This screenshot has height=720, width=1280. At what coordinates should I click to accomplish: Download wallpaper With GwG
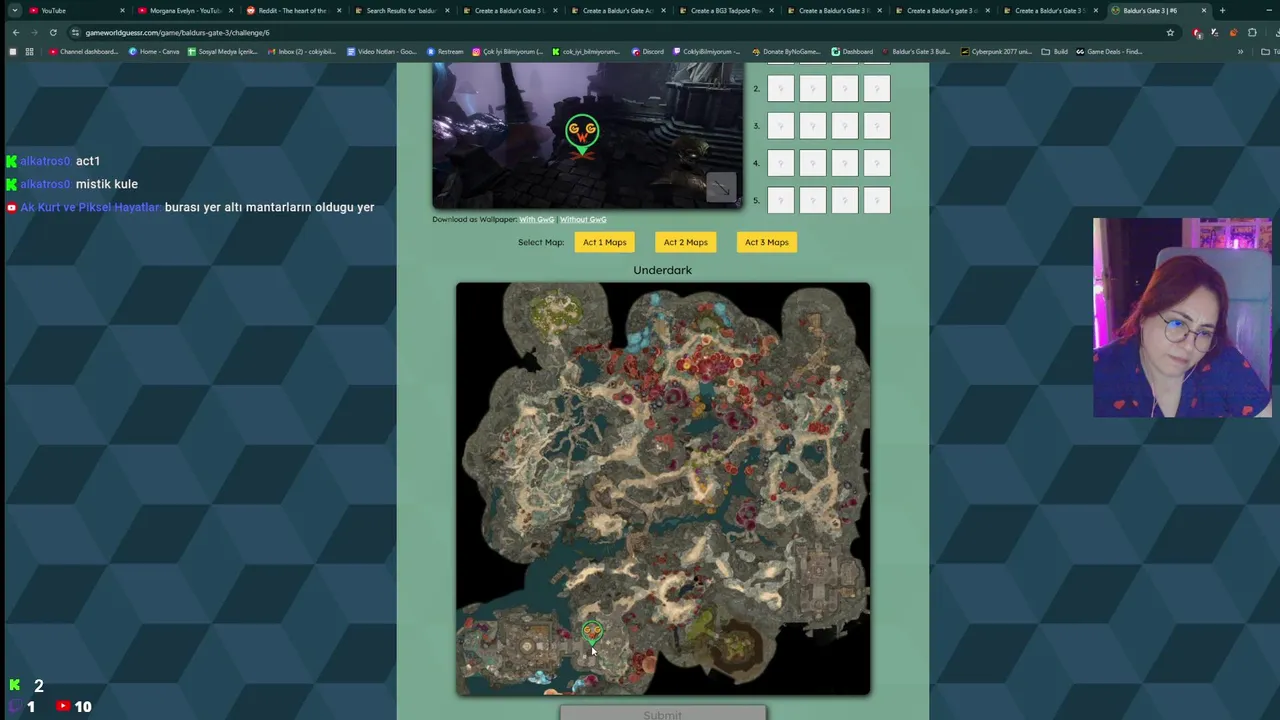point(537,220)
